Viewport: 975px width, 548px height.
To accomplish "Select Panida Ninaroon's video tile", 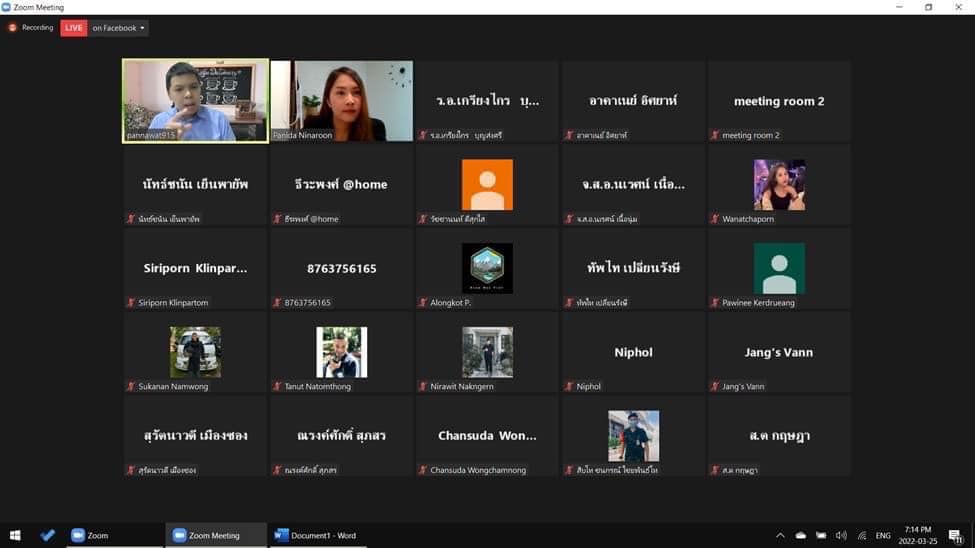I will 341,101.
